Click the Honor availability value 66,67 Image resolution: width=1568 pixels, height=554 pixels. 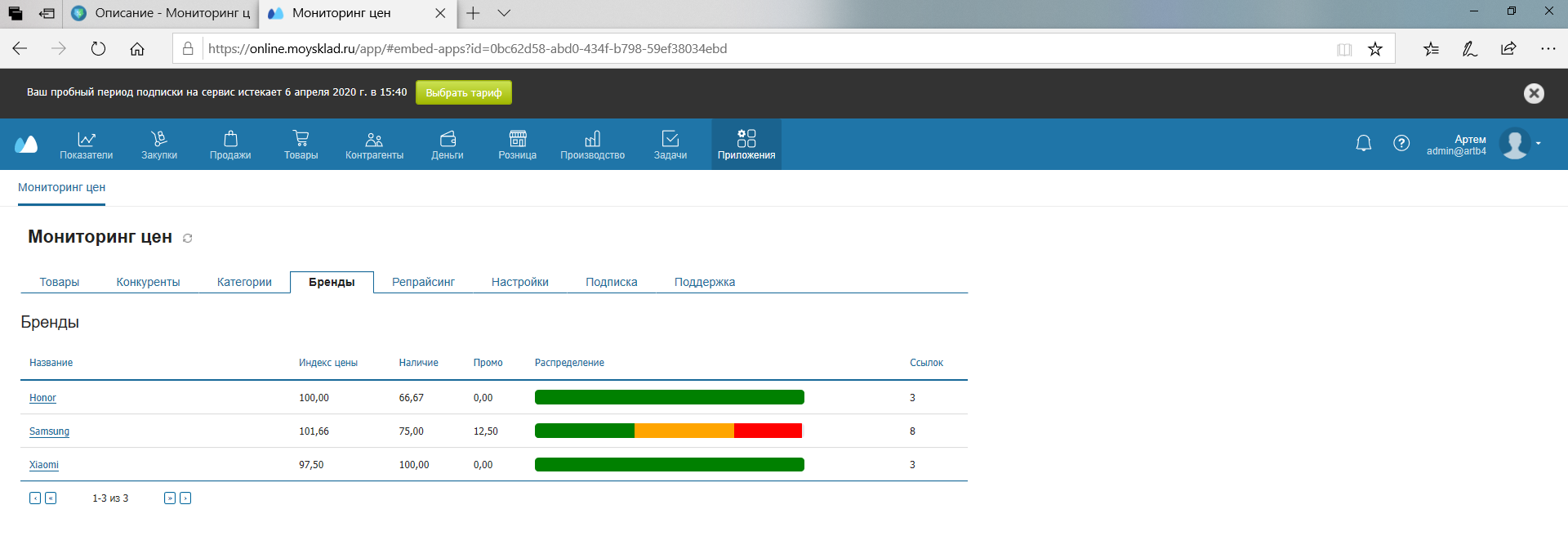click(411, 398)
